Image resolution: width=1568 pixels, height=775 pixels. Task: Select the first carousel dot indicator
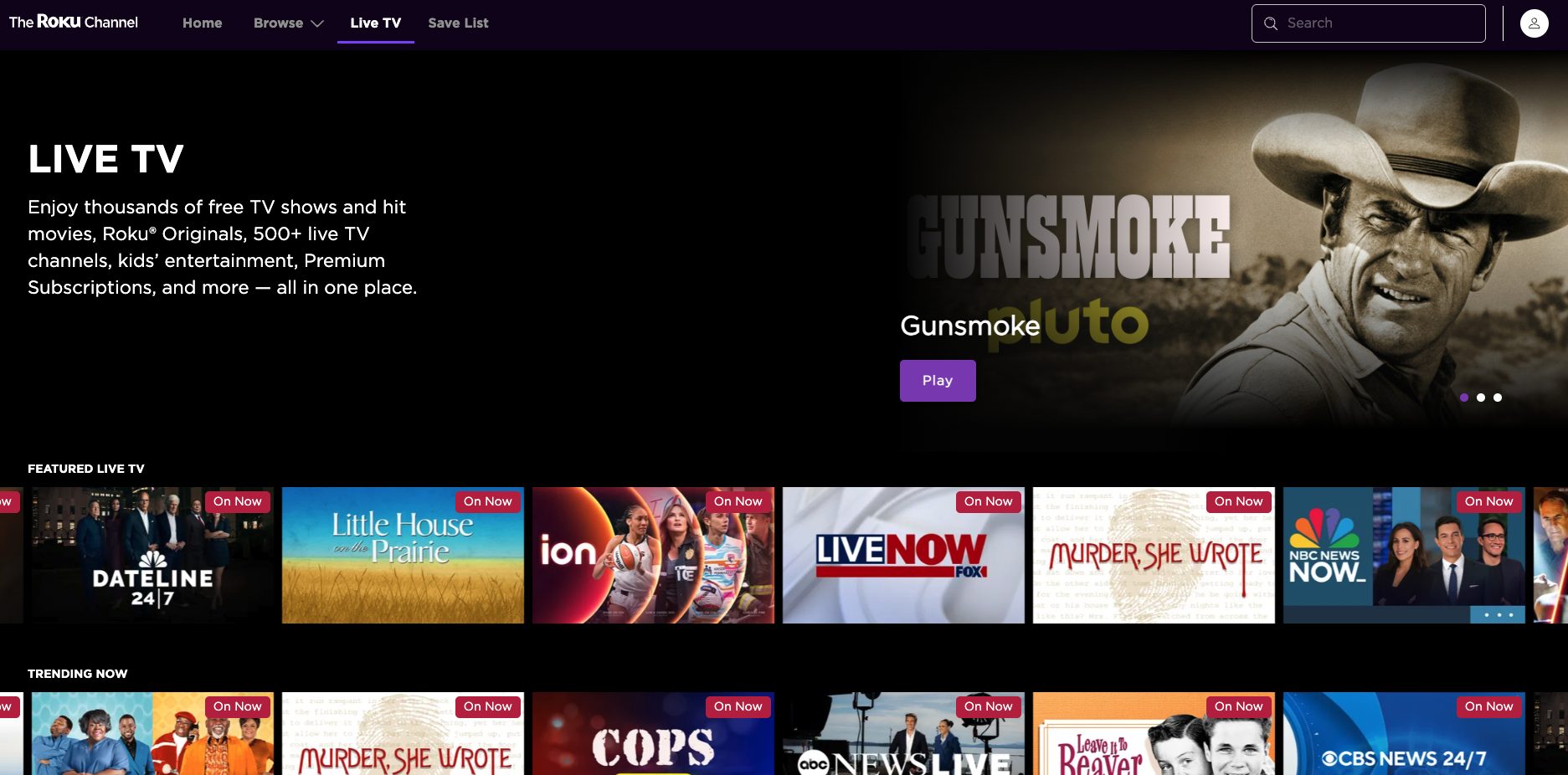click(x=1464, y=398)
